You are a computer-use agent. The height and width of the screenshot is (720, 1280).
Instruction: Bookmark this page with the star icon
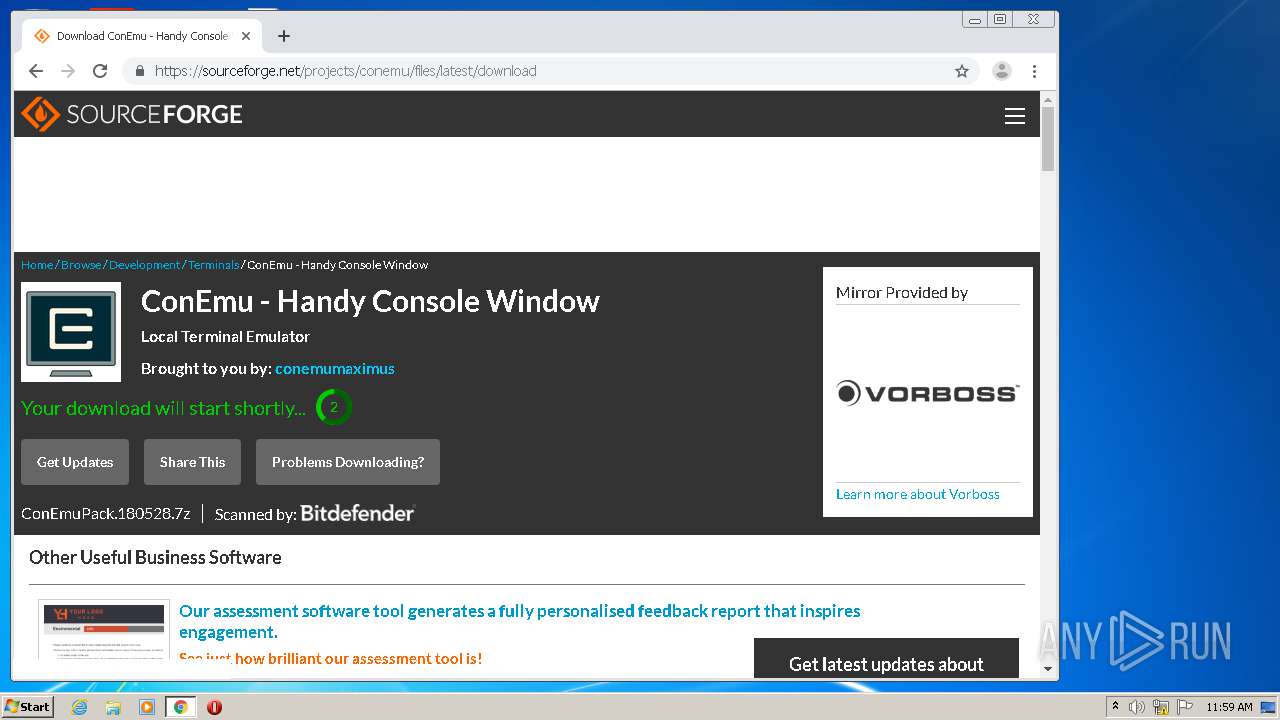pos(962,71)
